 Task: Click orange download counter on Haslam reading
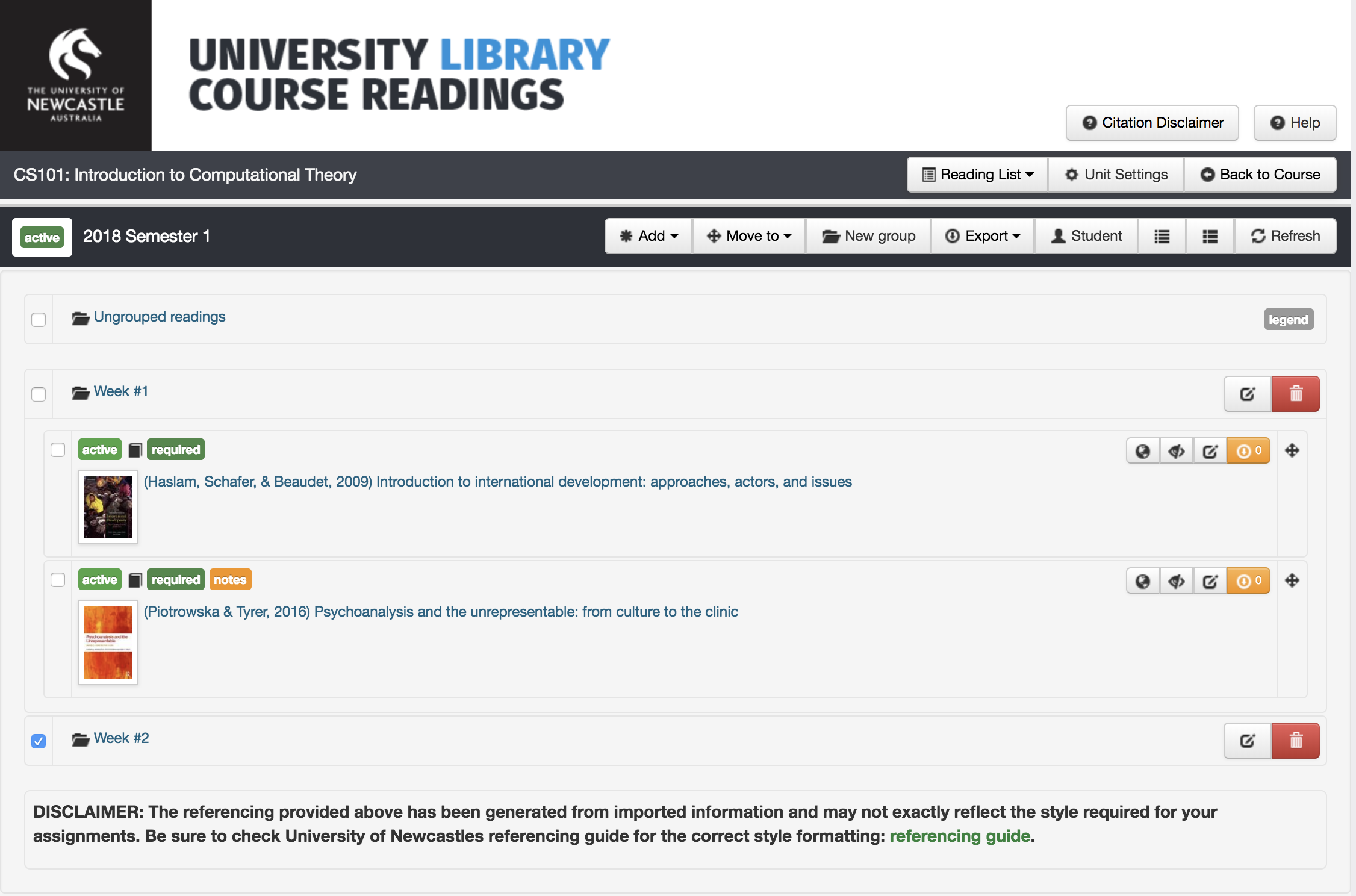tap(1249, 451)
